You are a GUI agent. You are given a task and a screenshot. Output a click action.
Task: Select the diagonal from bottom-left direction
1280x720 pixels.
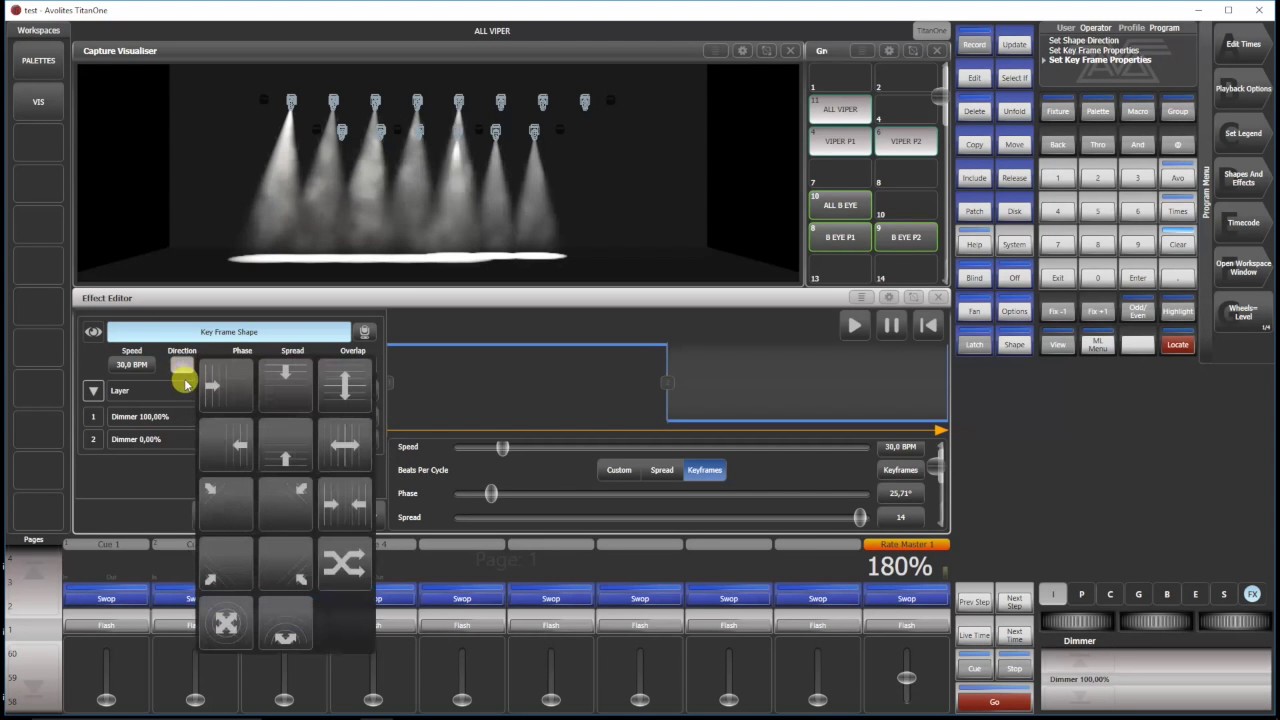(226, 563)
